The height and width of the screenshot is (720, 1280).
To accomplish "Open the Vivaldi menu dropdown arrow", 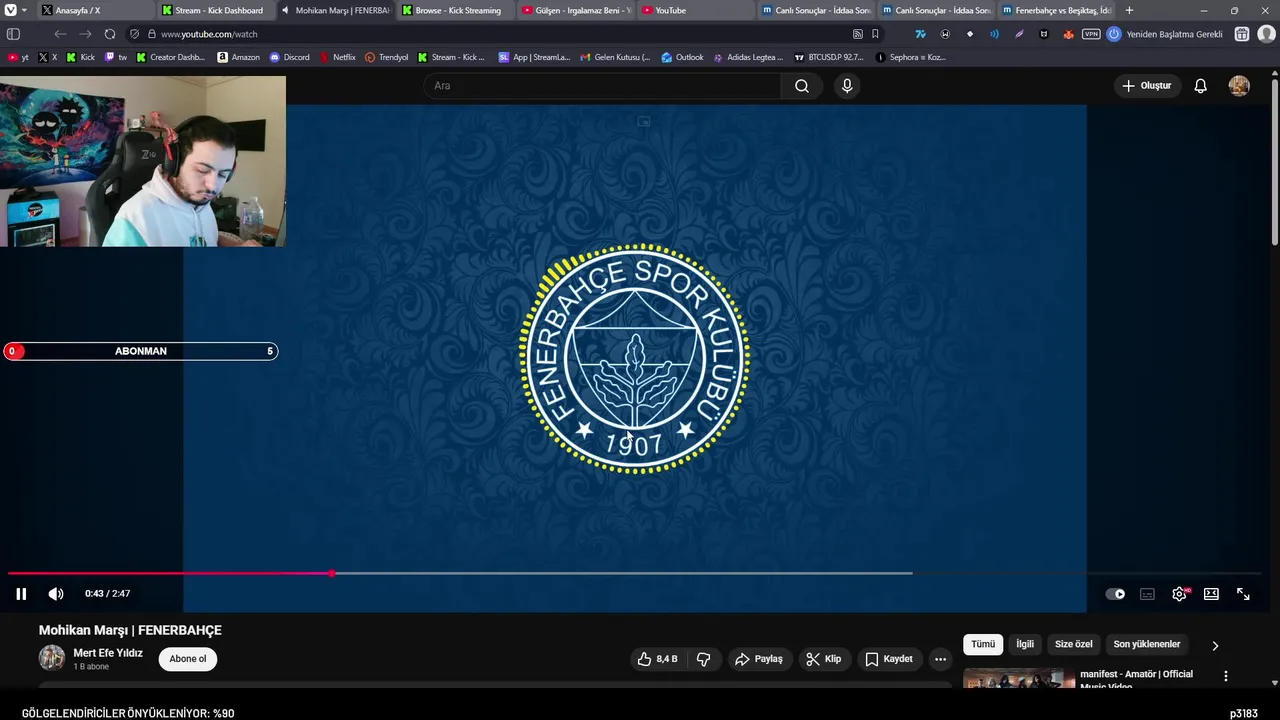I will [24, 10].
